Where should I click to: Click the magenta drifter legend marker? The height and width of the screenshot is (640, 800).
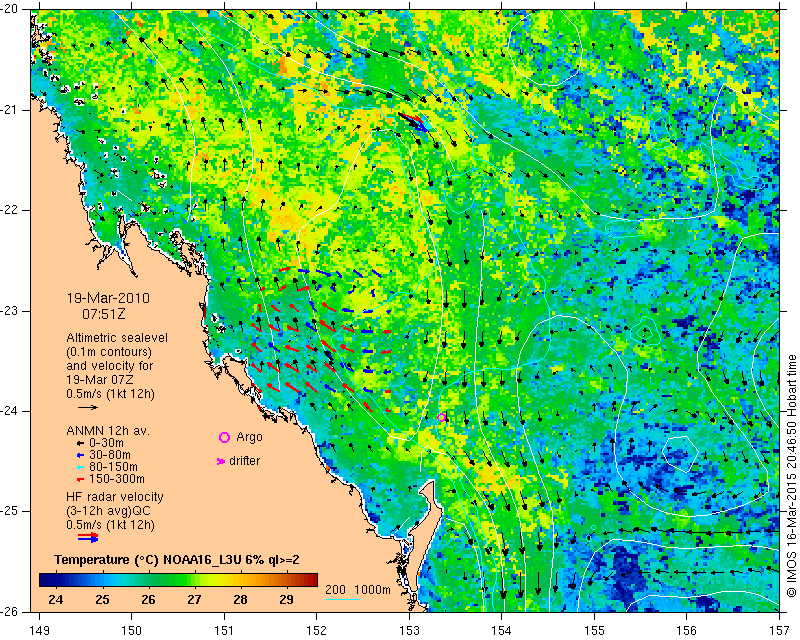tap(221, 461)
